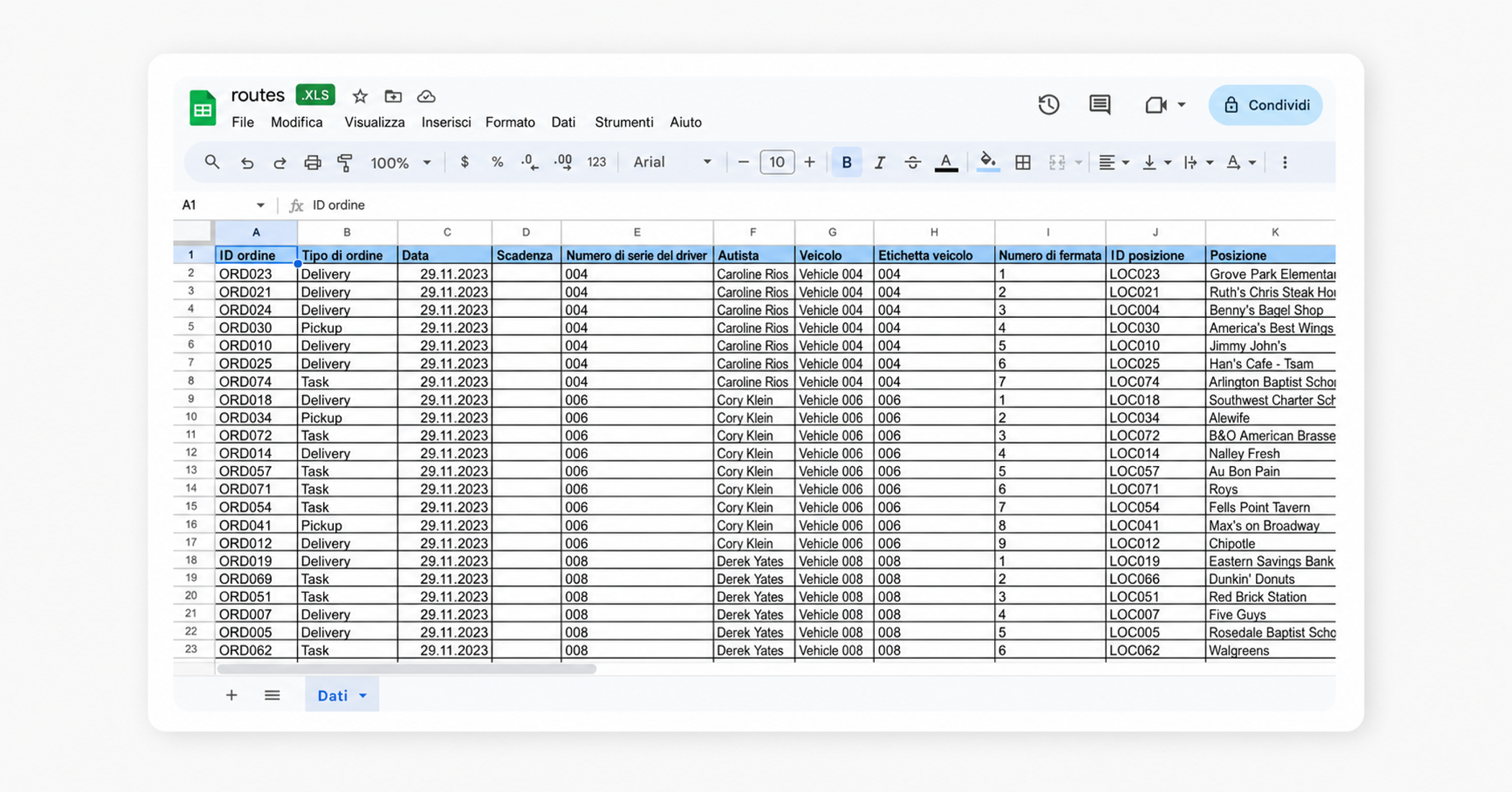This screenshot has width=1512, height=792.
Task: Add a new sheet with plus
Action: tap(231, 695)
